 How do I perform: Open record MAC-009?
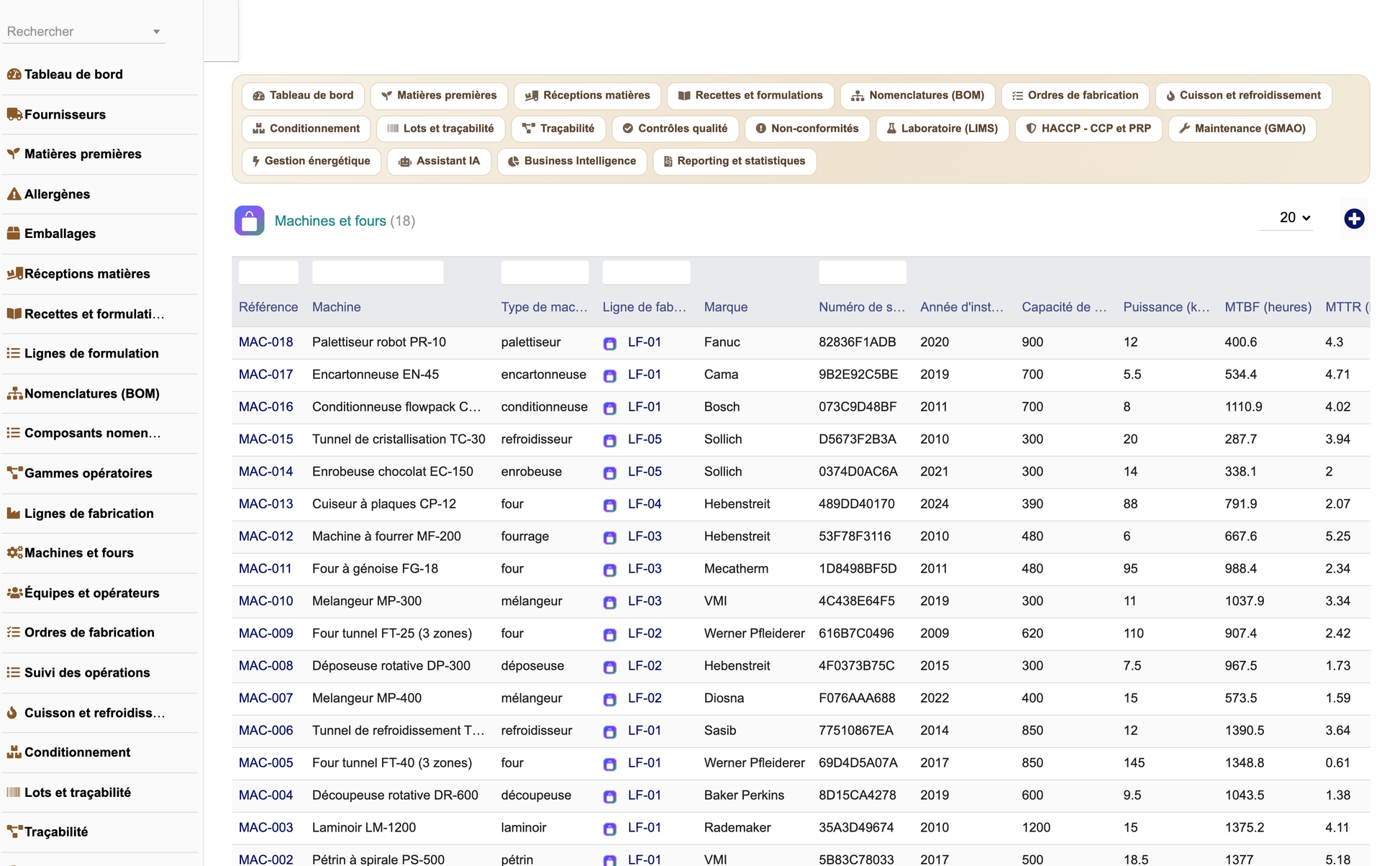(266, 634)
